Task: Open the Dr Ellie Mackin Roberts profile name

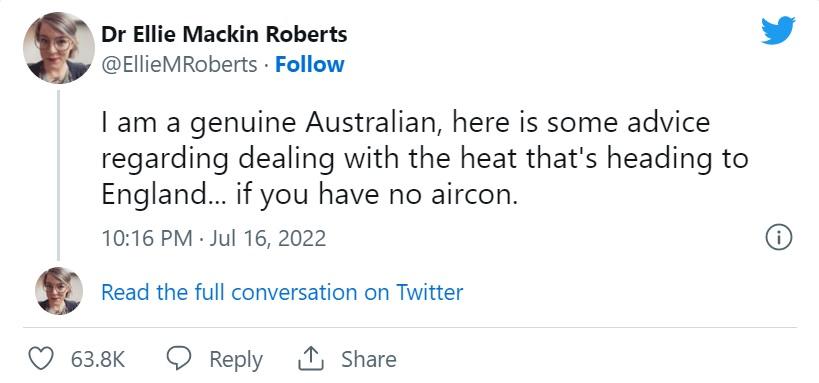Action: pos(224,35)
